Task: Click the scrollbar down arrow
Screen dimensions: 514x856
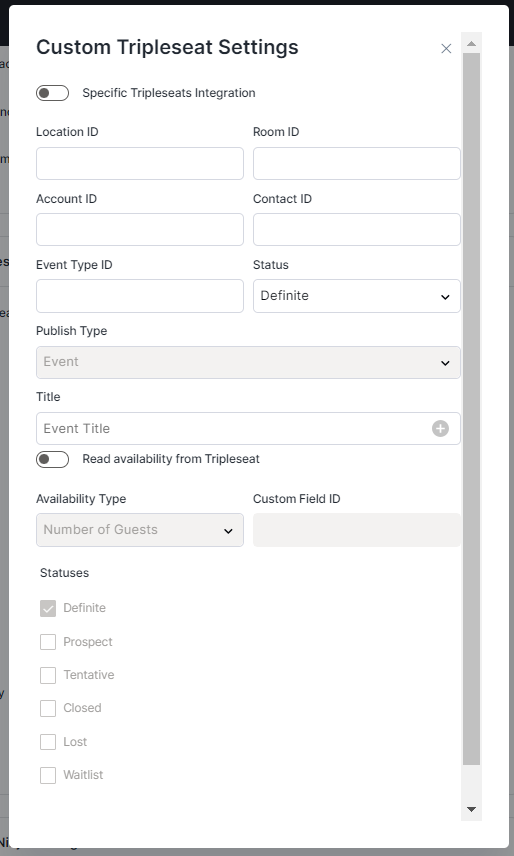Action: pyautogui.click(x=471, y=810)
